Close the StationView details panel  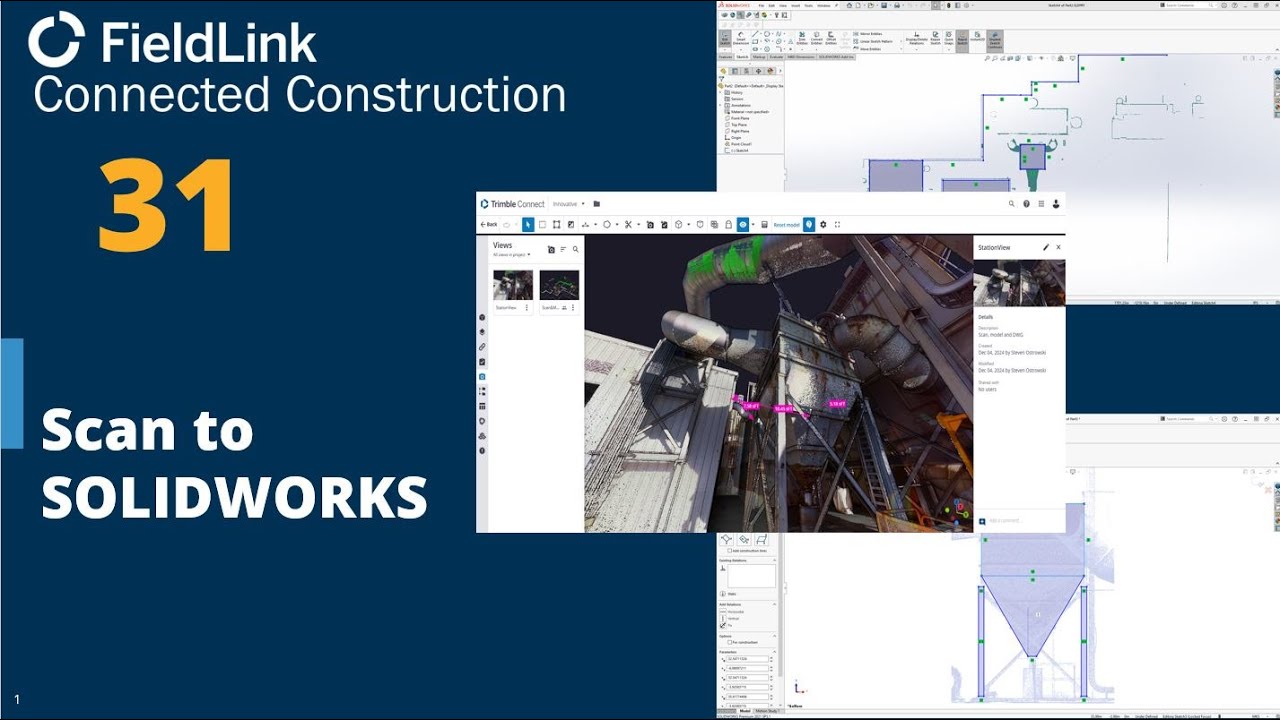pos(1058,247)
